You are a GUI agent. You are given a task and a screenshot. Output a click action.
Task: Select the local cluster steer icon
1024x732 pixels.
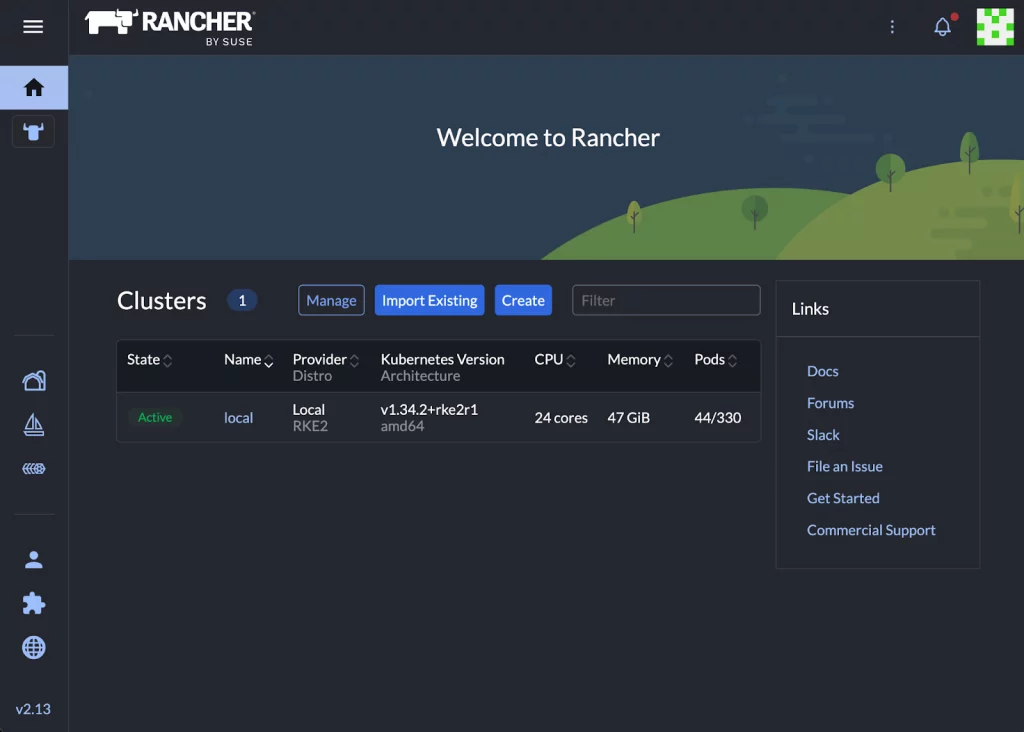pos(33,131)
